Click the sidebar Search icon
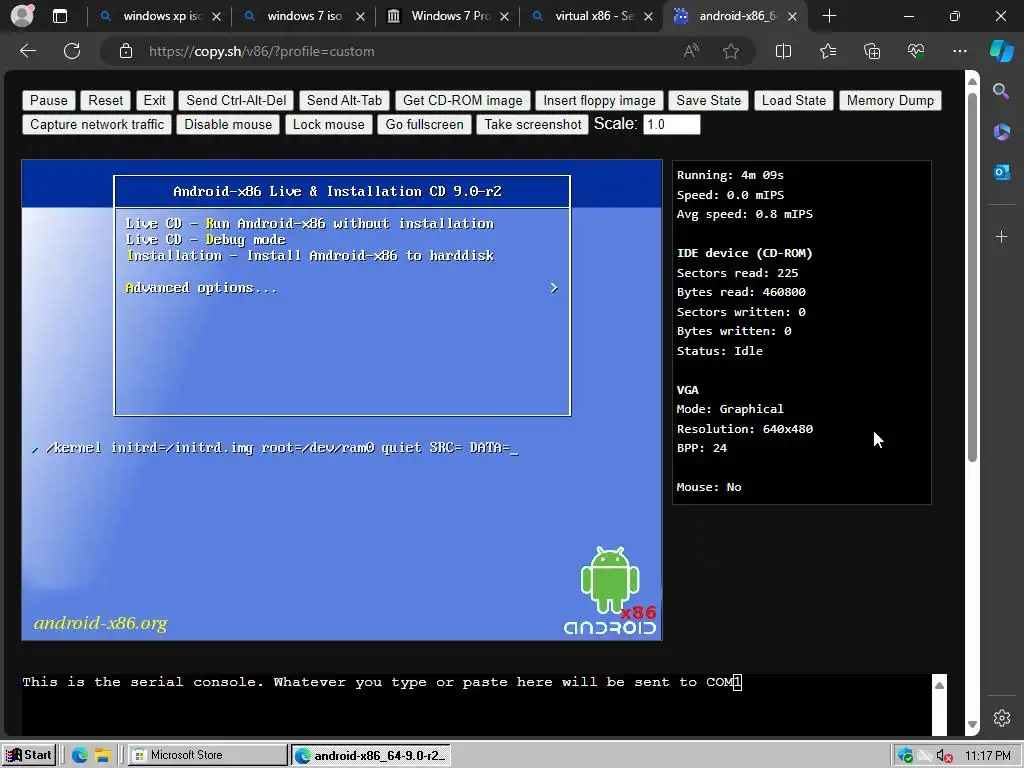The image size is (1024, 768). 1001,91
